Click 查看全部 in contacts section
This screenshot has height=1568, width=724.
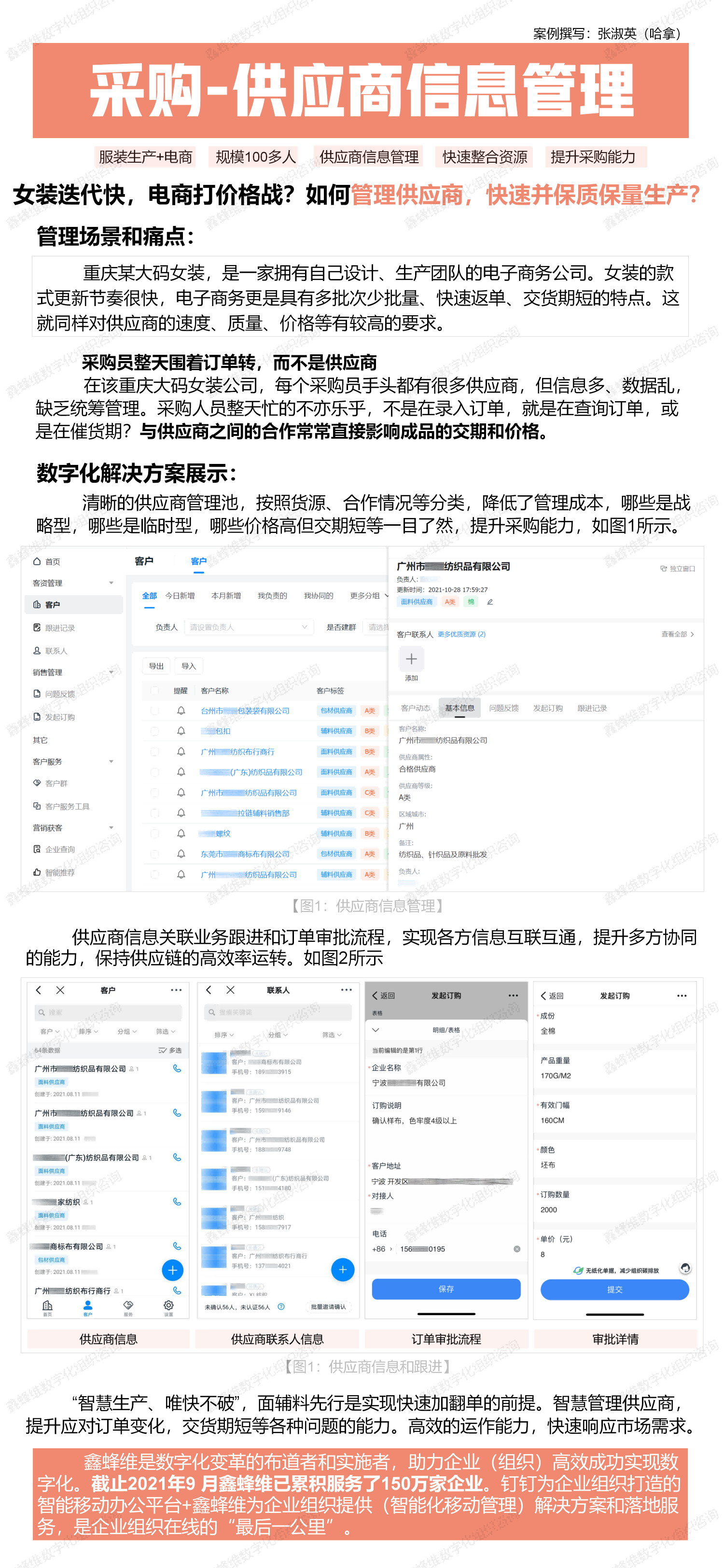click(x=677, y=634)
